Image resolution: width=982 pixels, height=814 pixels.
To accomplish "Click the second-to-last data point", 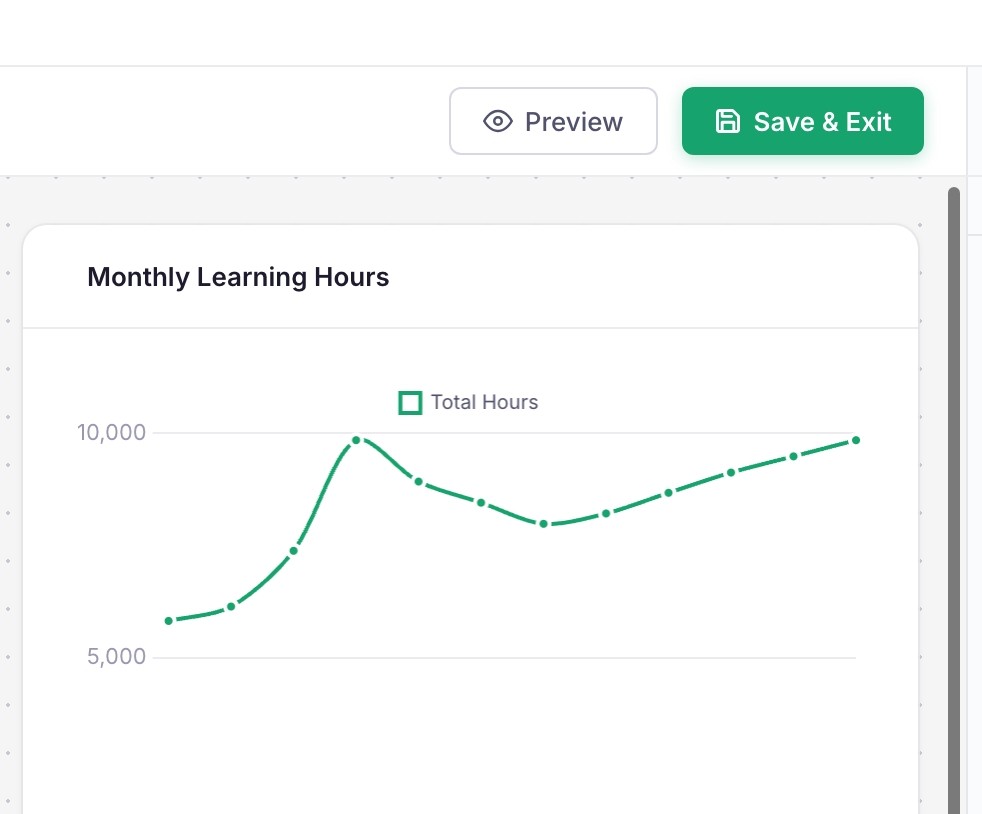I will pos(793,456).
